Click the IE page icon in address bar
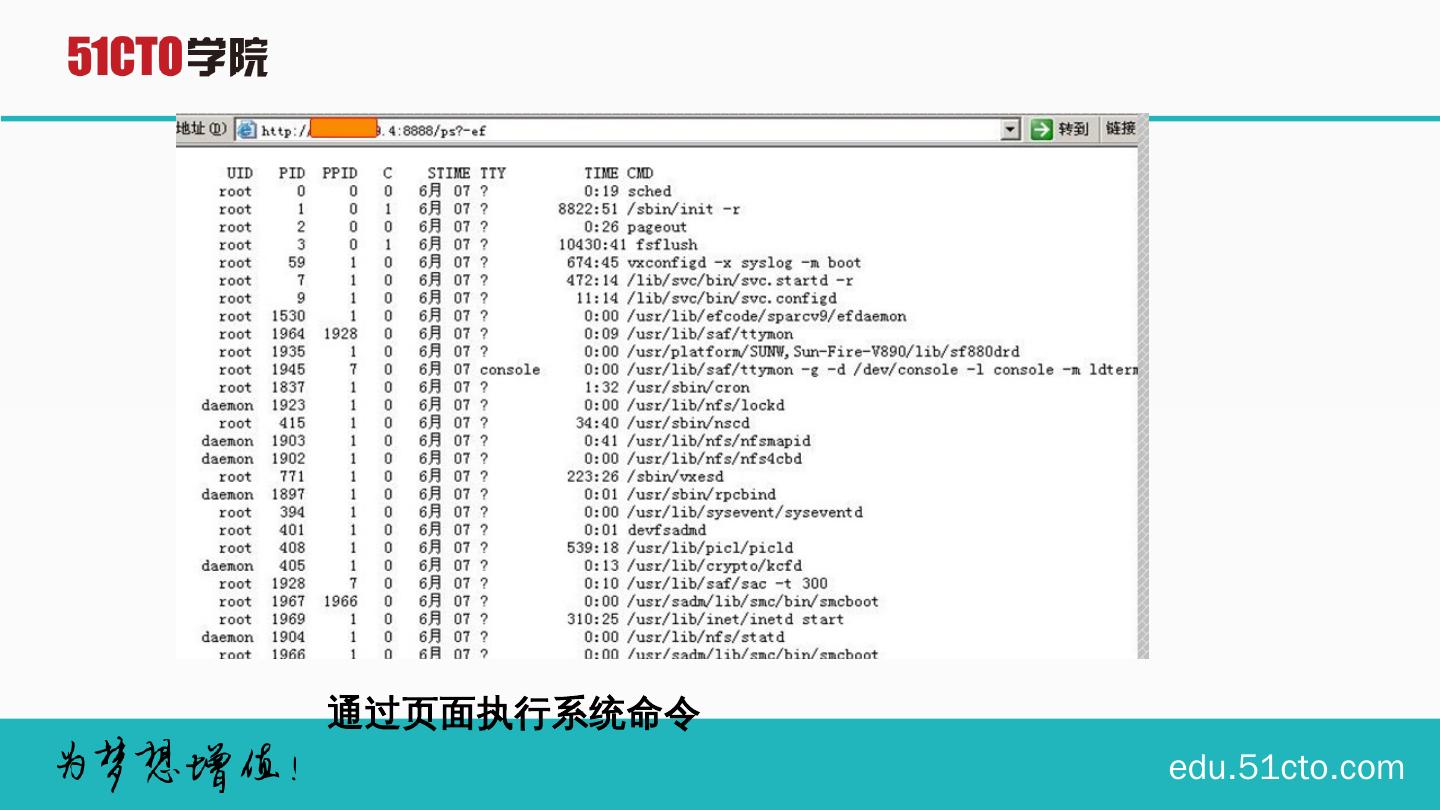 pyautogui.click(x=247, y=130)
